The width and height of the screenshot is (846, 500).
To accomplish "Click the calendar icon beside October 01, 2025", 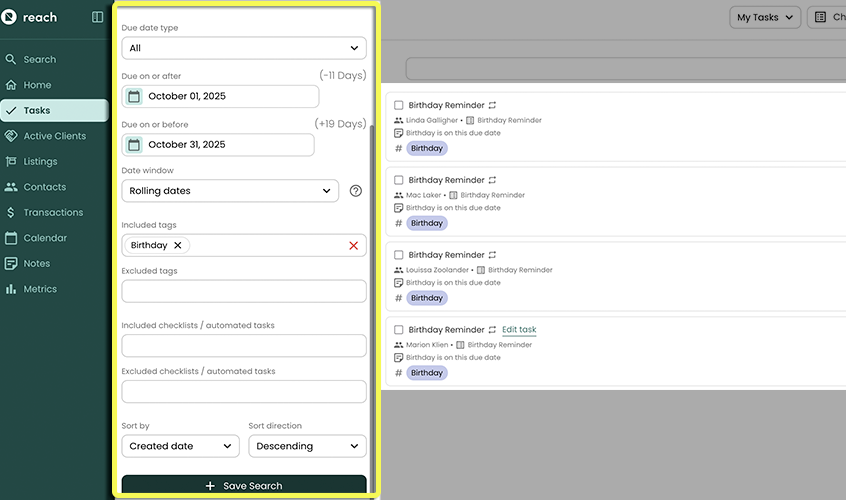I will 134,96.
